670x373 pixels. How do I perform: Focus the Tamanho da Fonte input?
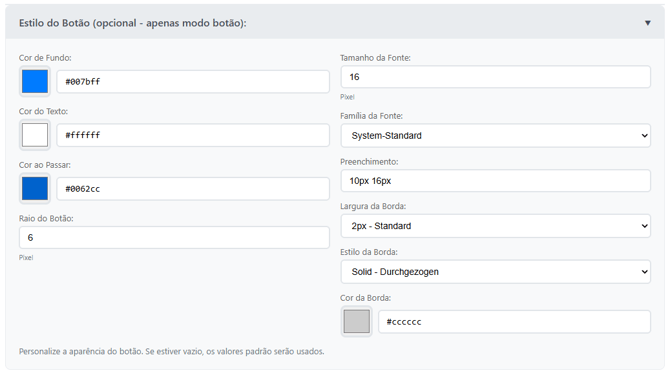[496, 77]
